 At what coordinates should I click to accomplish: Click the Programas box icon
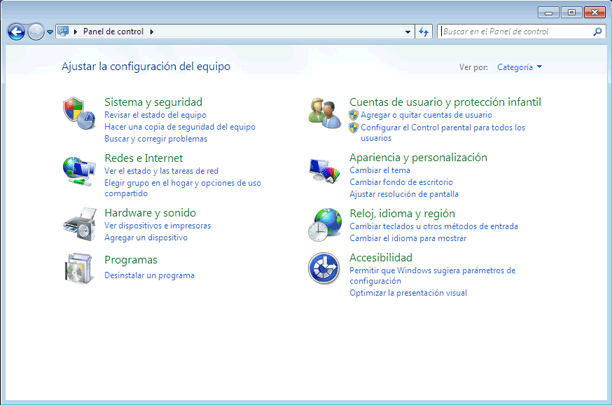click(x=77, y=268)
